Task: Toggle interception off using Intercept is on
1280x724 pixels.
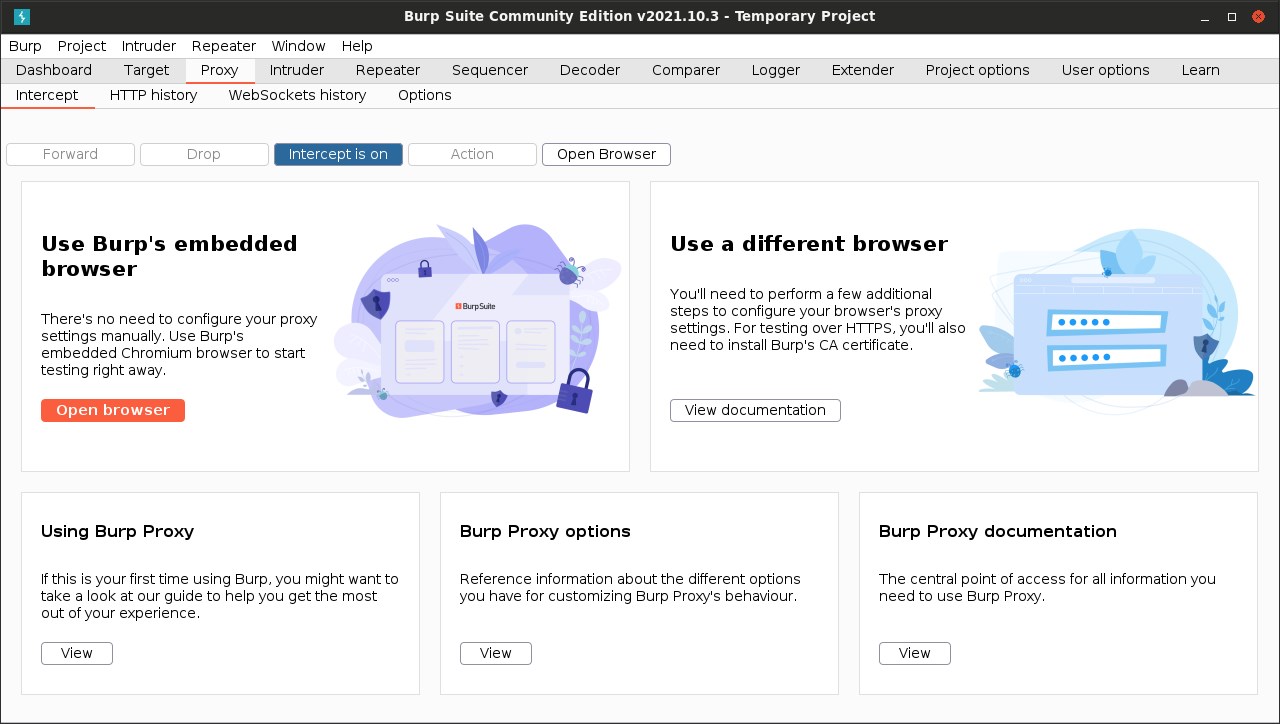Action: 338,154
